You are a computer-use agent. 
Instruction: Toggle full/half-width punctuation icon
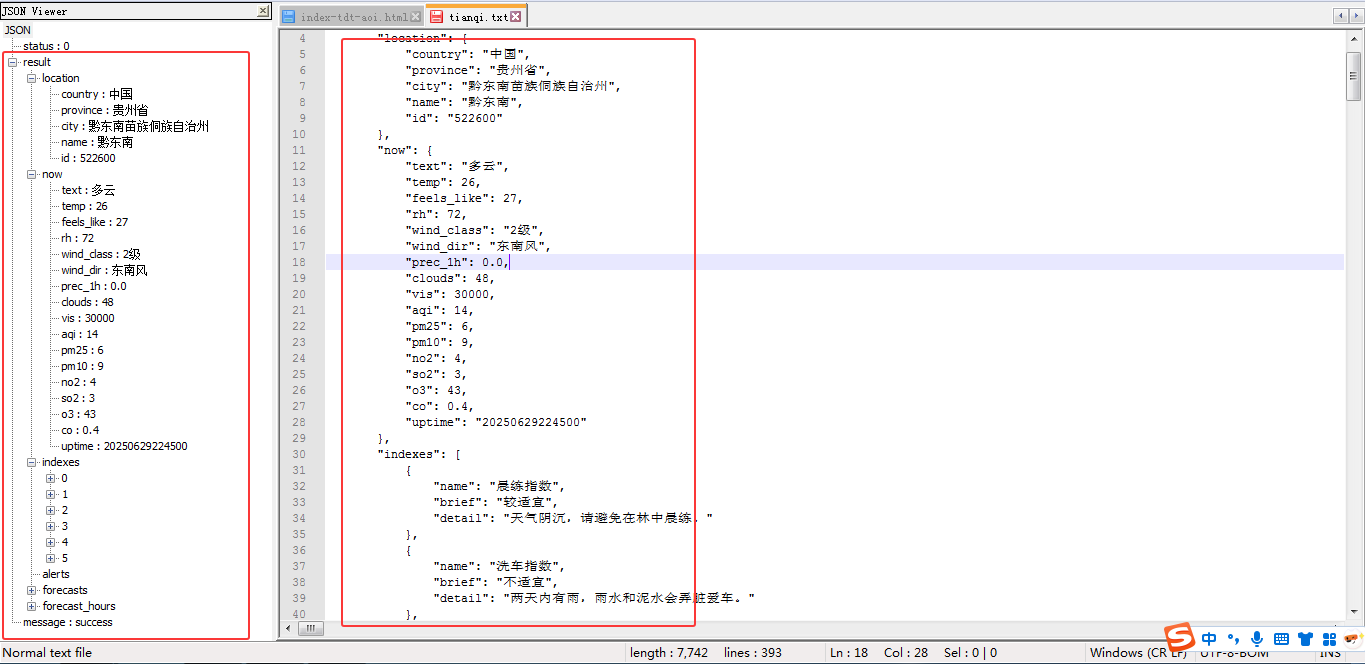click(x=1234, y=638)
